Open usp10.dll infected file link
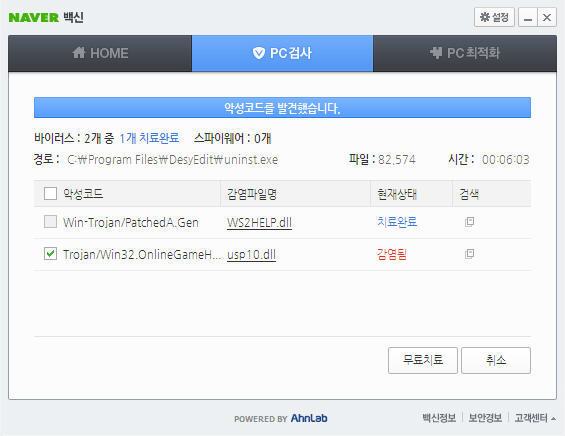The image size is (565, 436). [x=252, y=255]
